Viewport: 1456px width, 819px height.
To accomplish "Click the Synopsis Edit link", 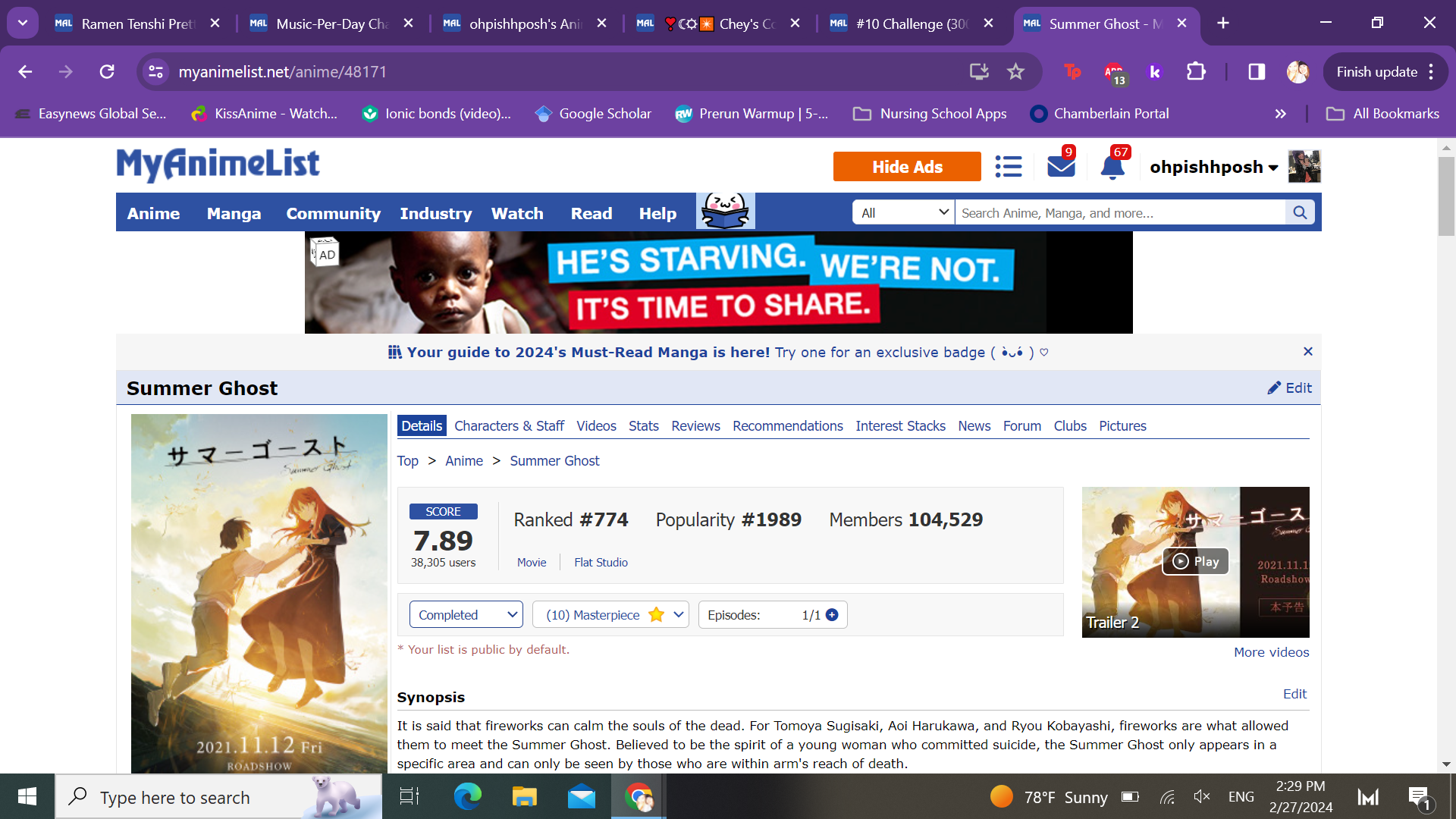I will pyautogui.click(x=1294, y=694).
